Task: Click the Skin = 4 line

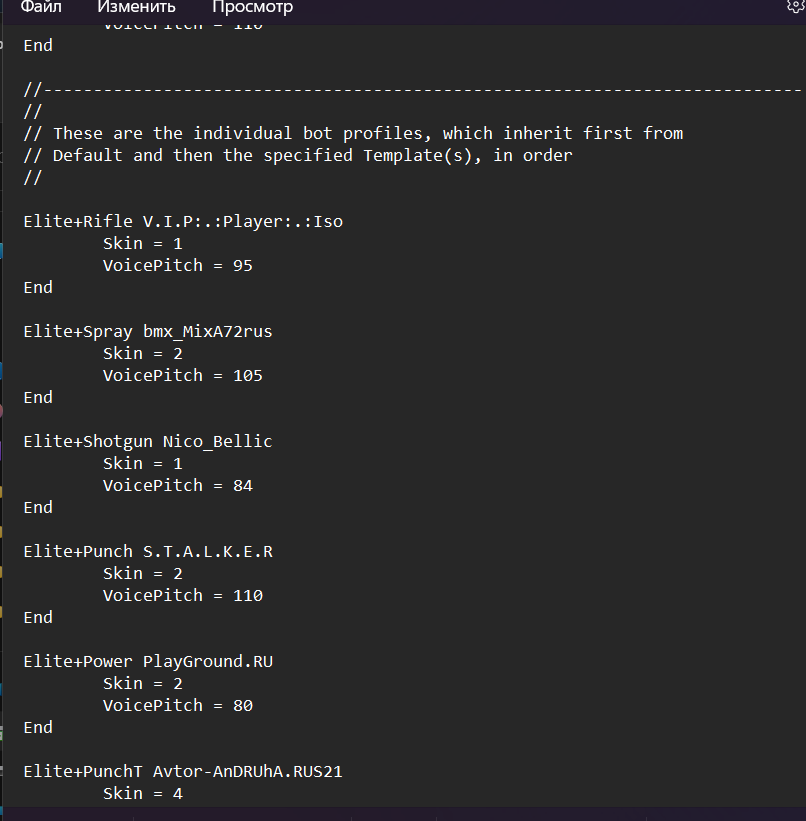Action: pos(143,793)
